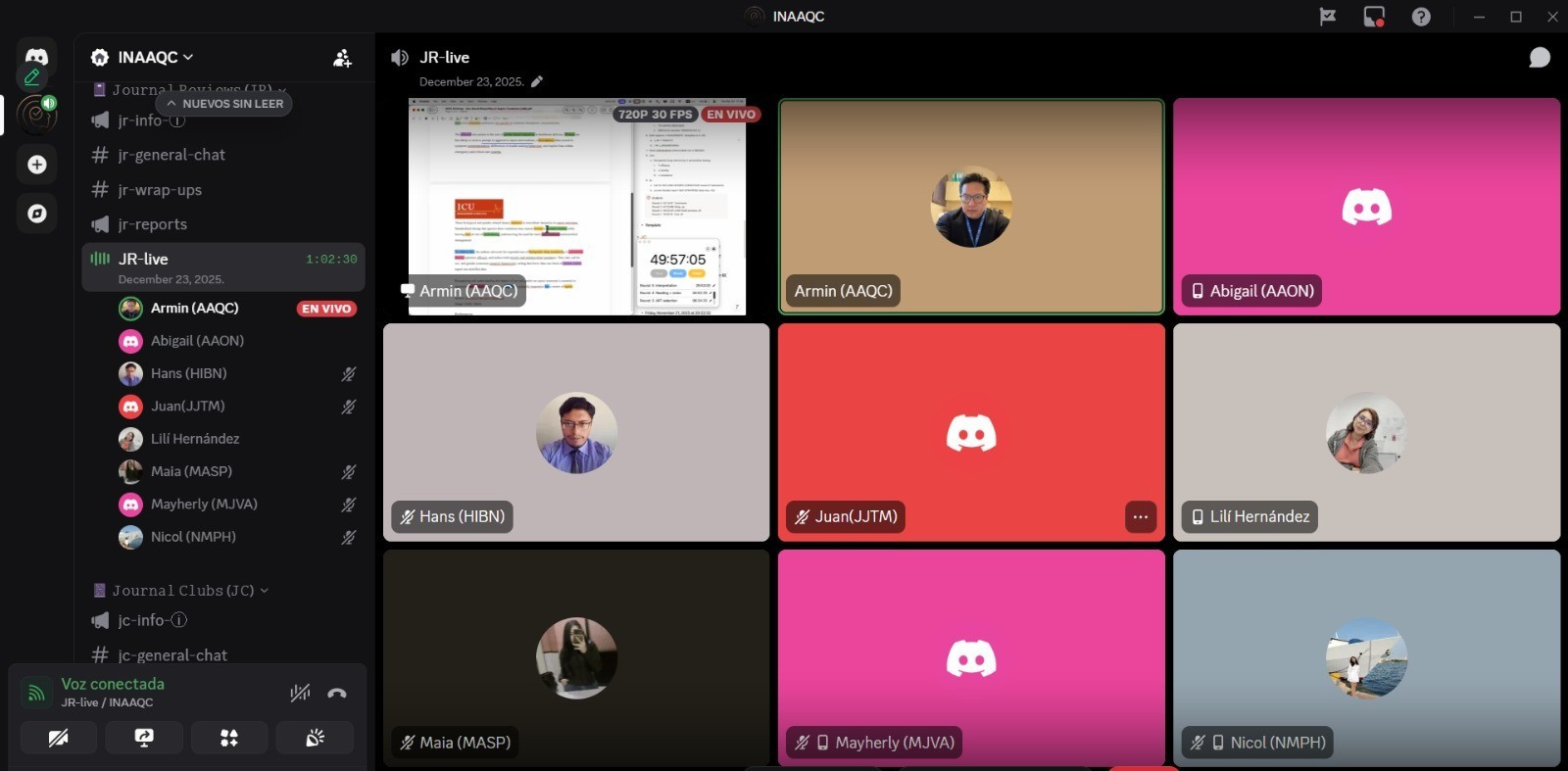This screenshot has width=1568, height=771.
Task: Open more options on Juan(JJTM) tile
Action: click(x=1141, y=517)
